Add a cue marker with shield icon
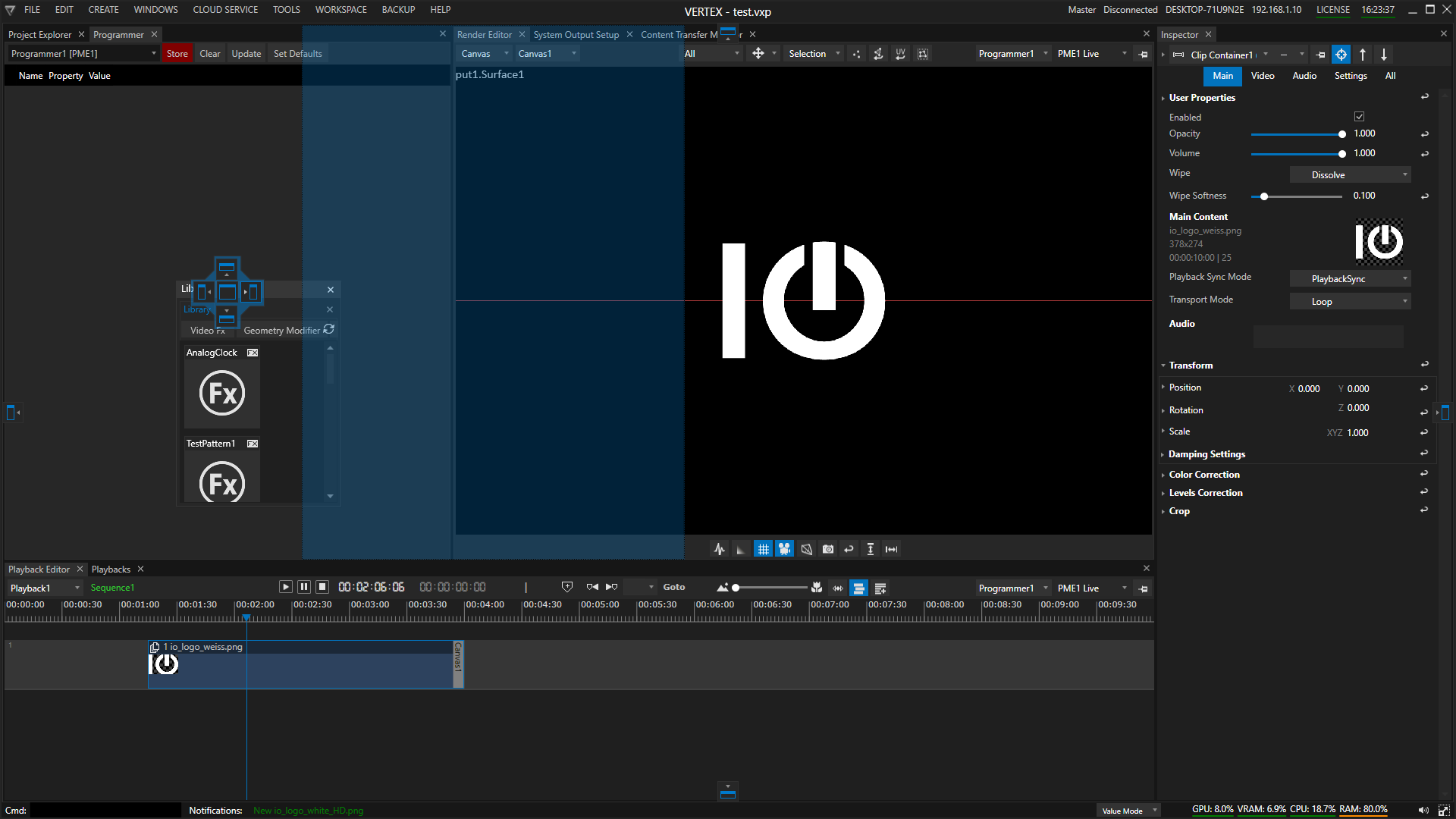Viewport: 1456px width, 819px height. [x=567, y=587]
